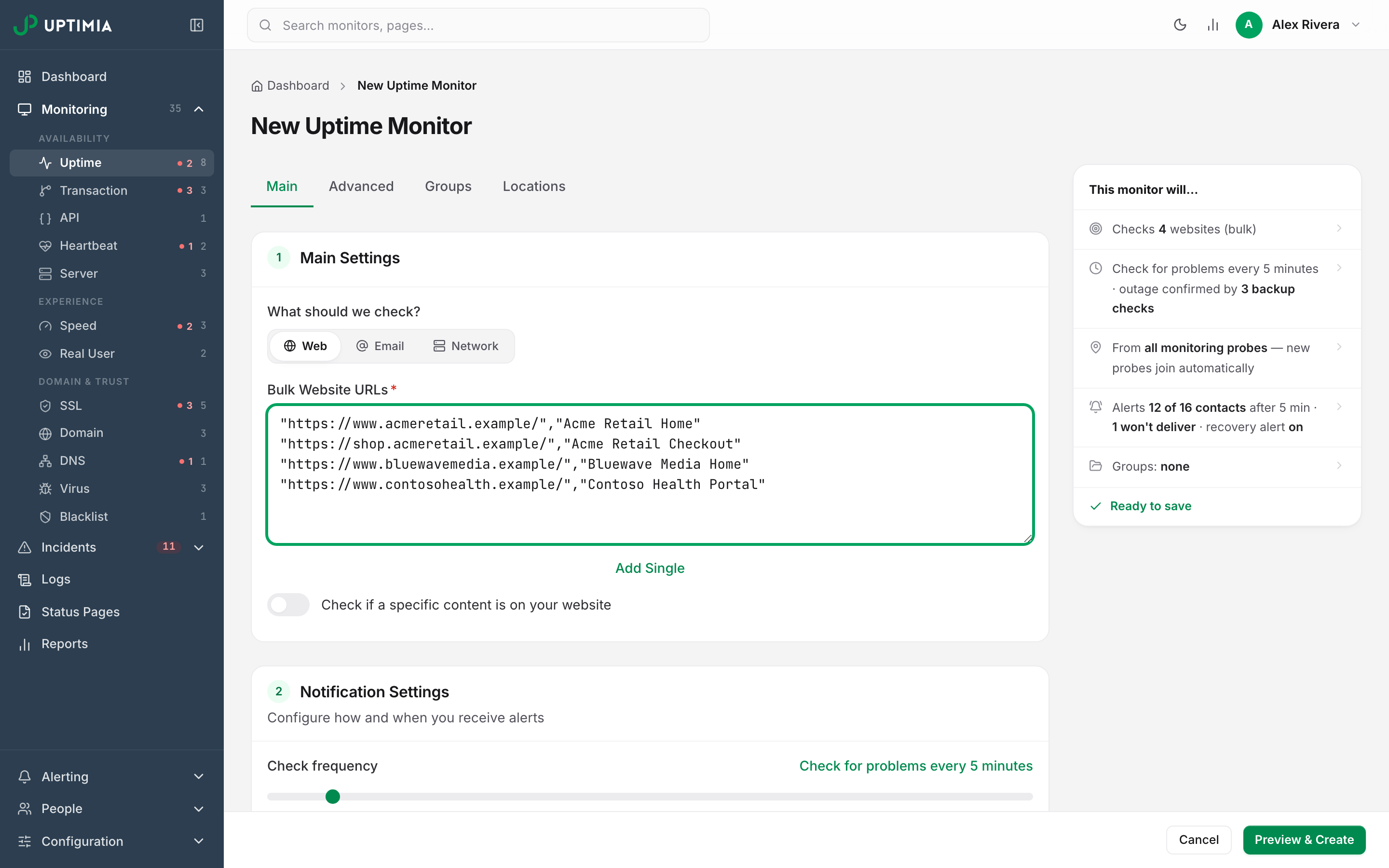Open Domain monitors in sidebar

[x=112, y=433]
